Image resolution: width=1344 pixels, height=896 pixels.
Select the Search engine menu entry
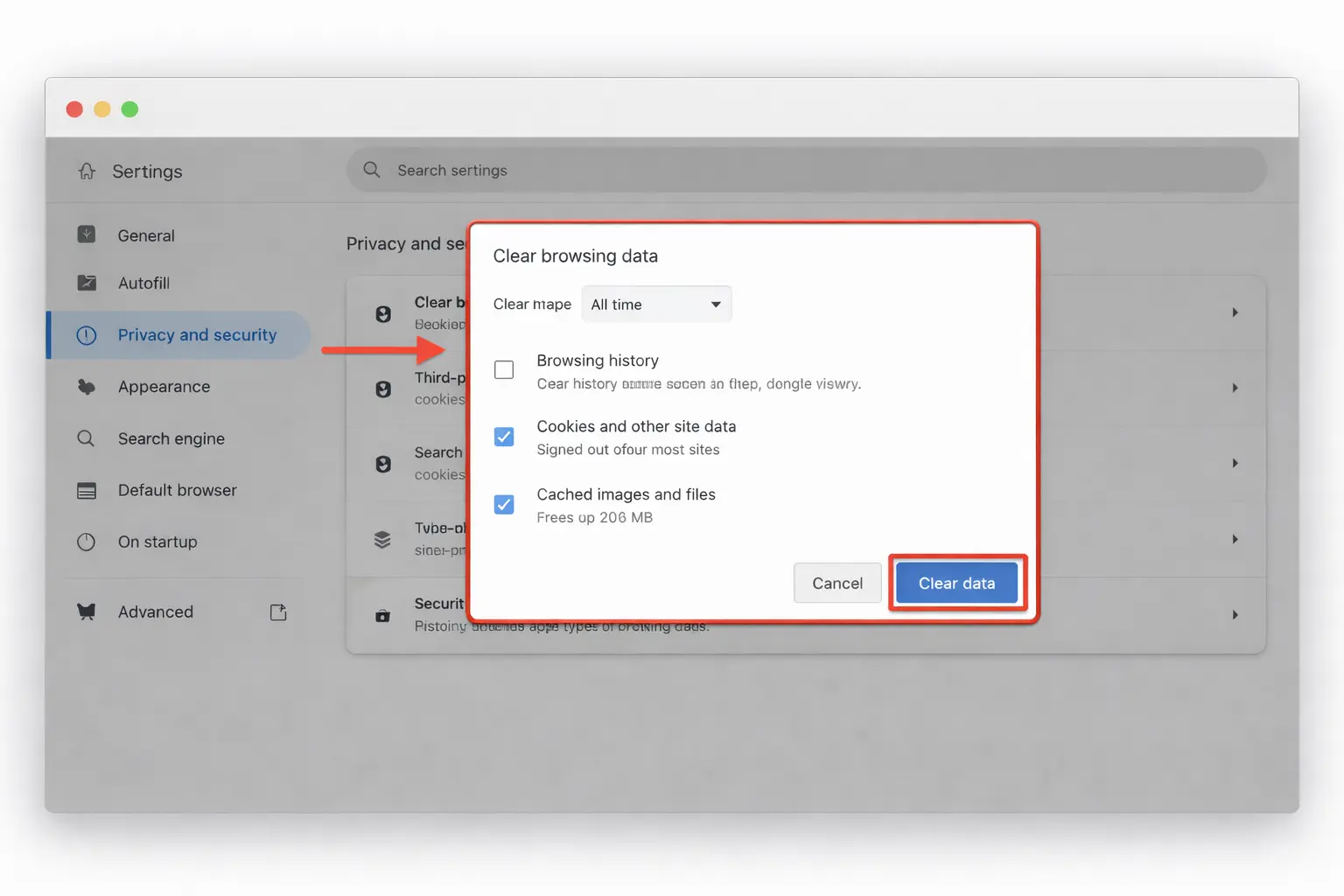171,438
